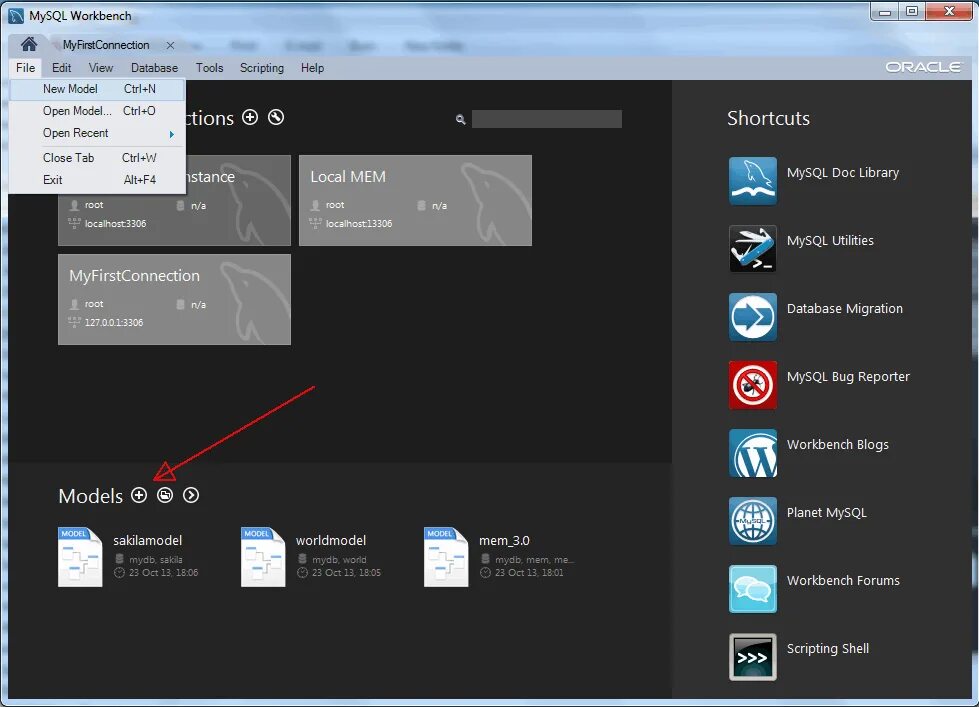Image resolution: width=979 pixels, height=707 pixels.
Task: Click the Workbench Forums label
Action: click(843, 581)
